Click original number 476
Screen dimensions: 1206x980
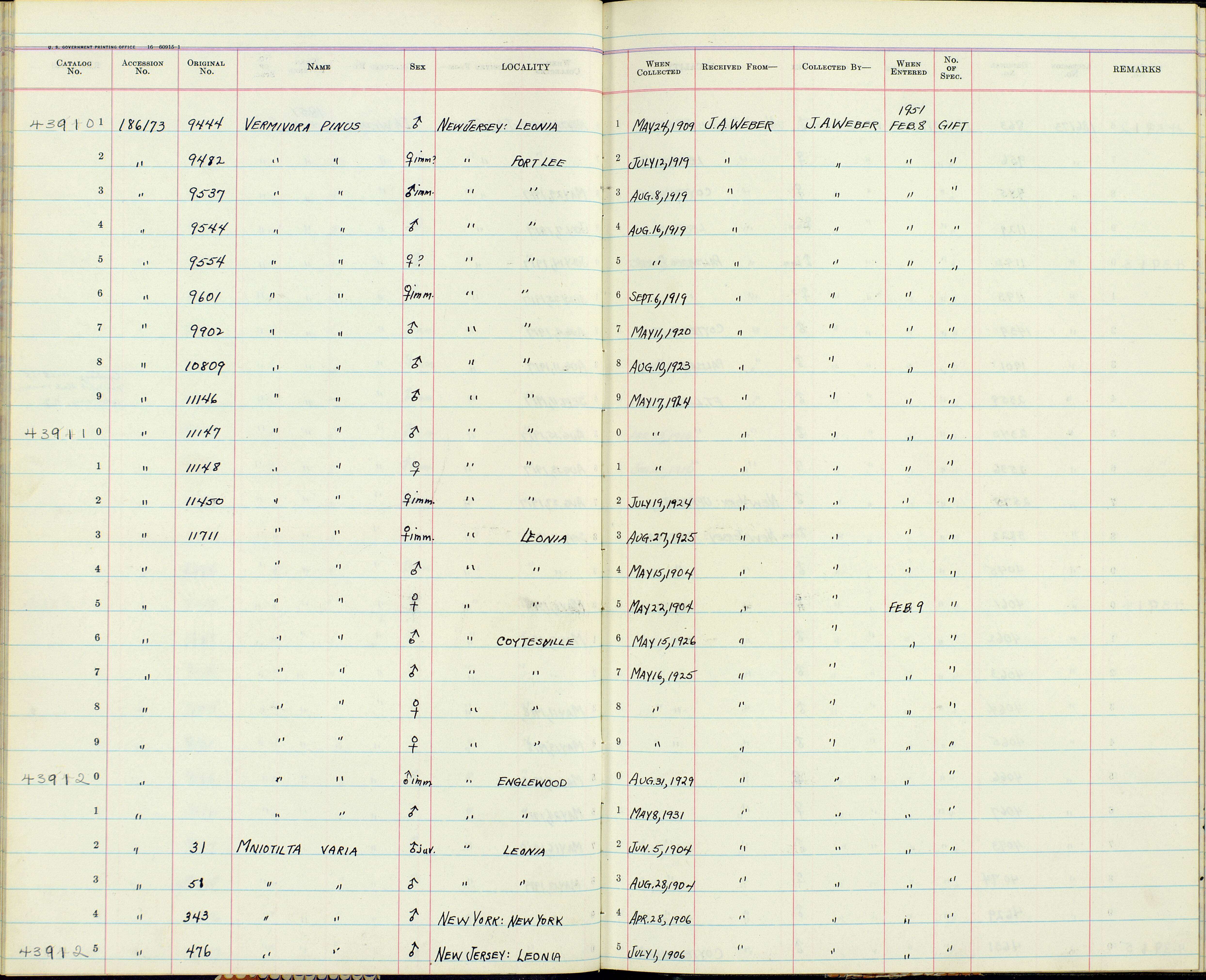point(199,952)
